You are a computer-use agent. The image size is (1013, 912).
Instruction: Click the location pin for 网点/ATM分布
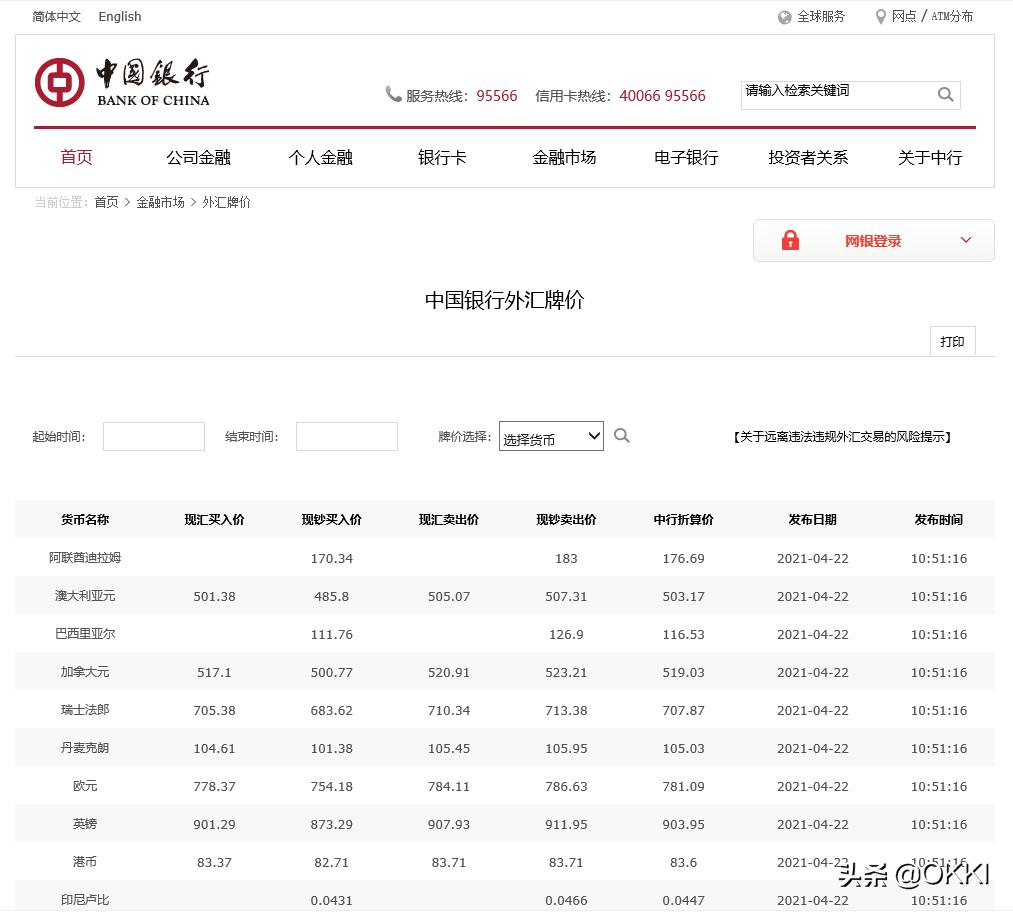click(880, 16)
